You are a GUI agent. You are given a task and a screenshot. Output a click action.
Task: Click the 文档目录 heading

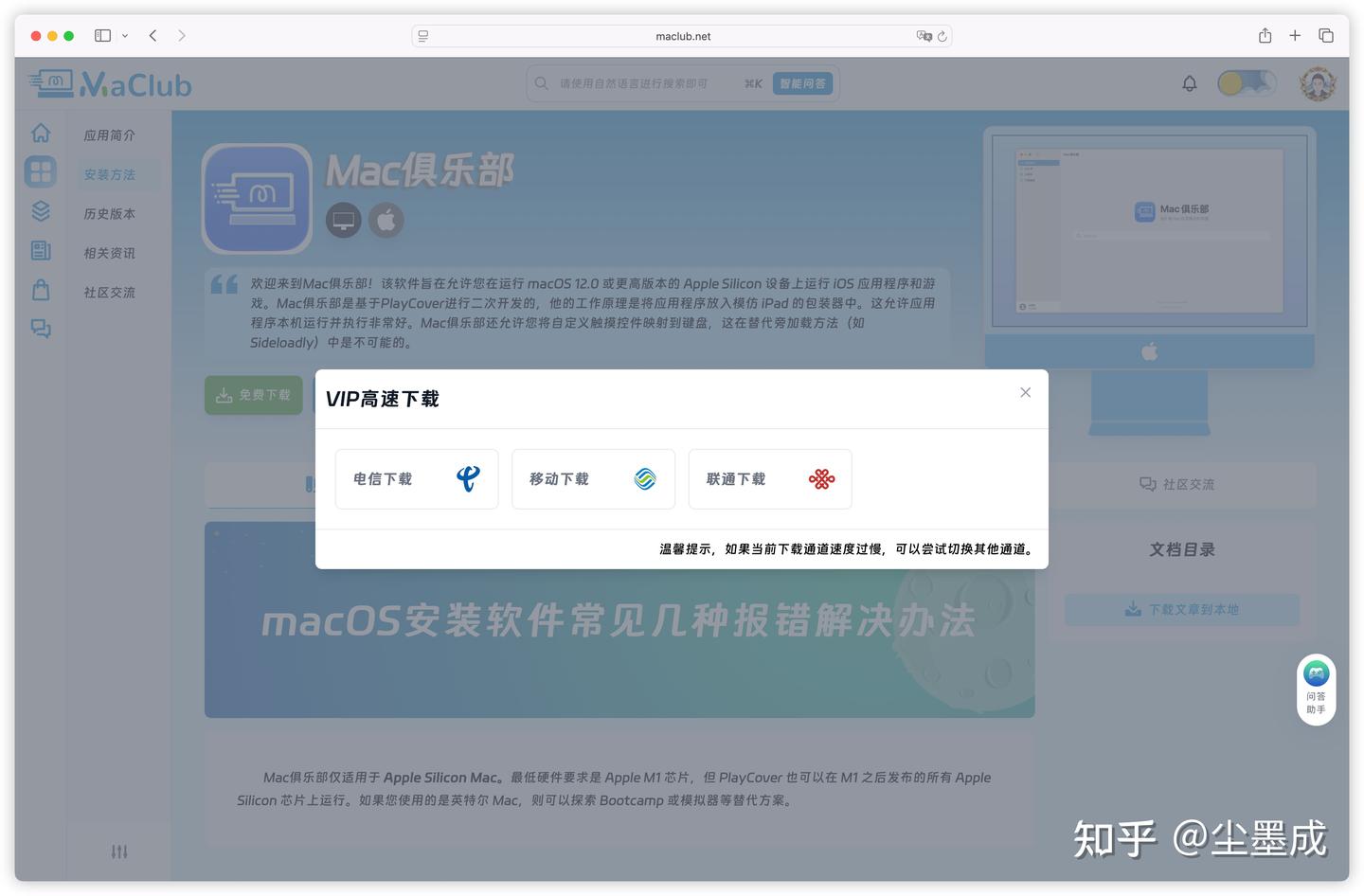[x=1182, y=549]
